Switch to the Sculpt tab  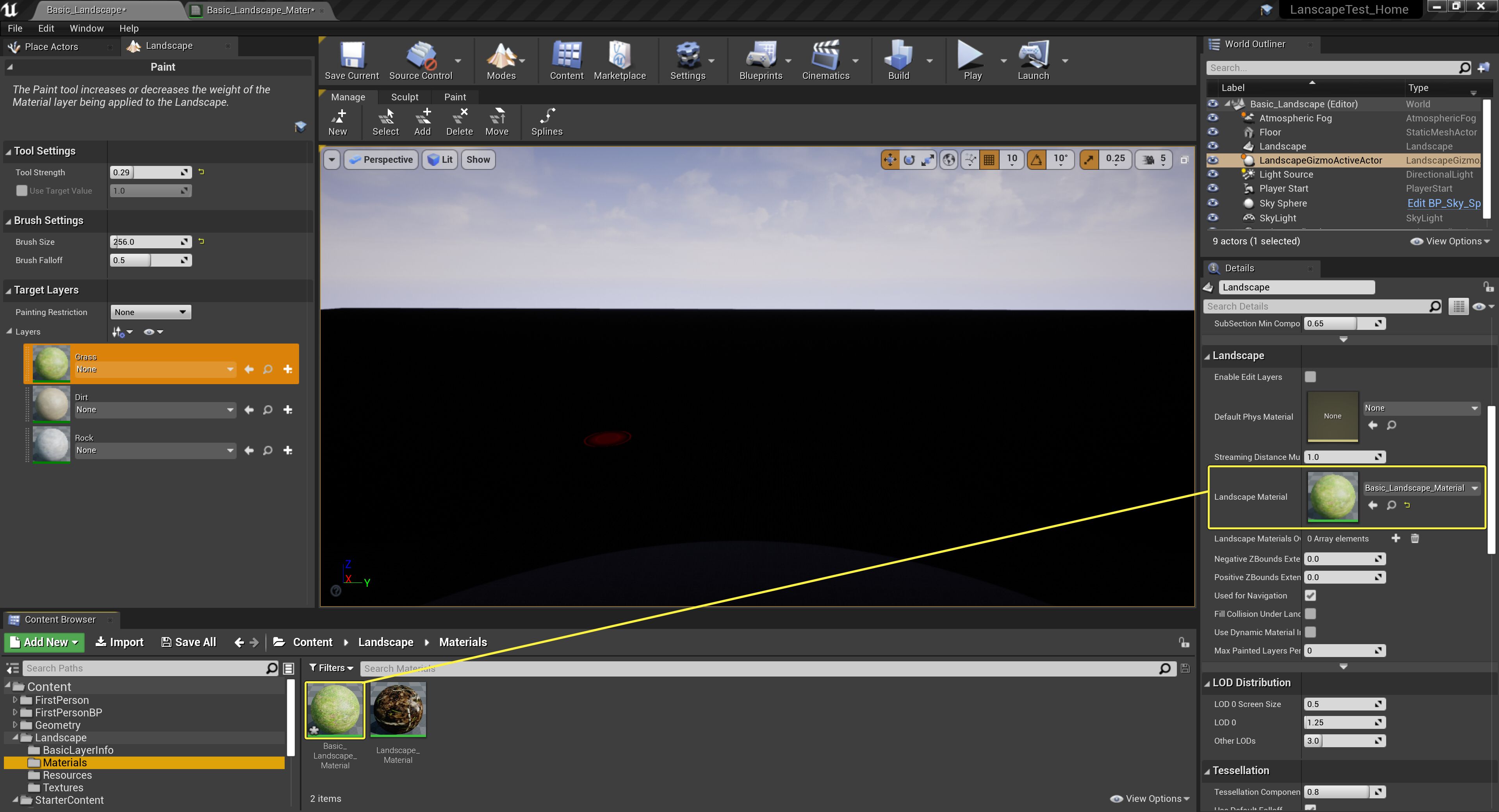[x=405, y=96]
